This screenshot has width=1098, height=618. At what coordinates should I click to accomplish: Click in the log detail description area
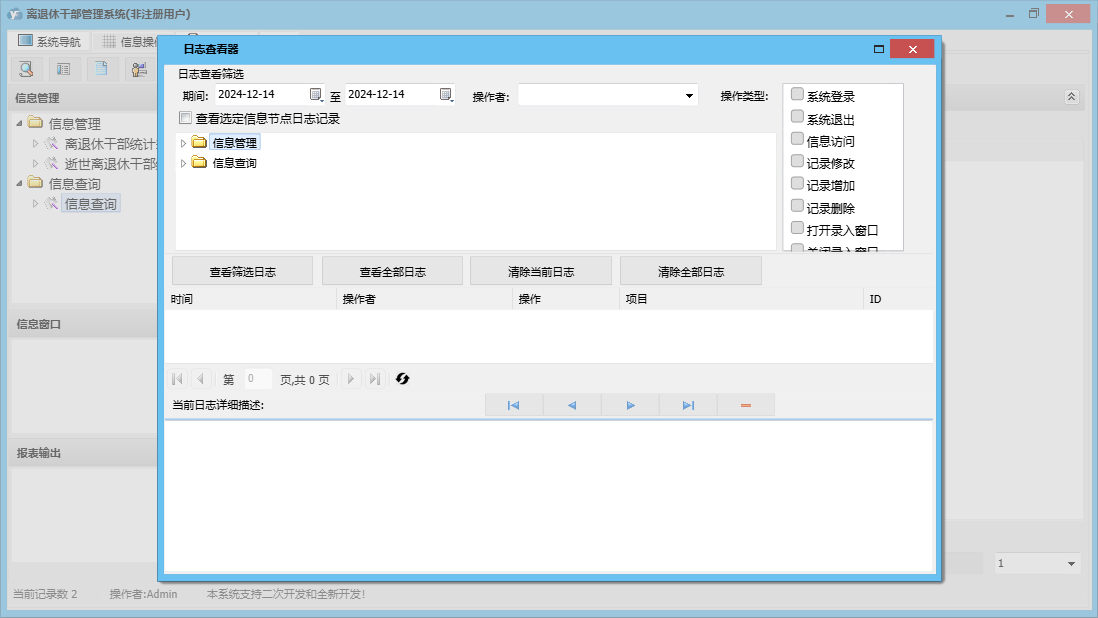(549, 496)
